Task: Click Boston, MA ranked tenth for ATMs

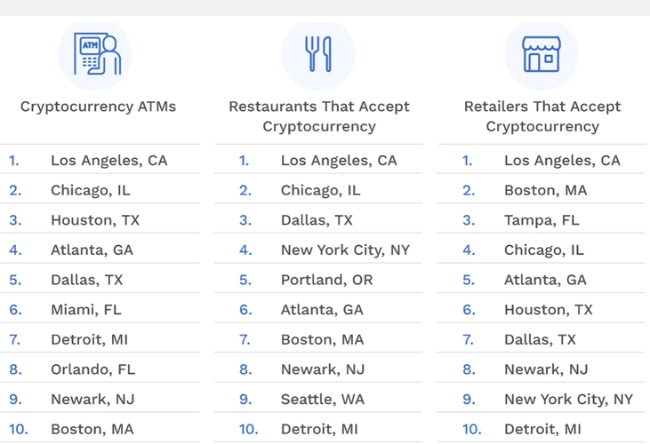Action: tap(92, 429)
